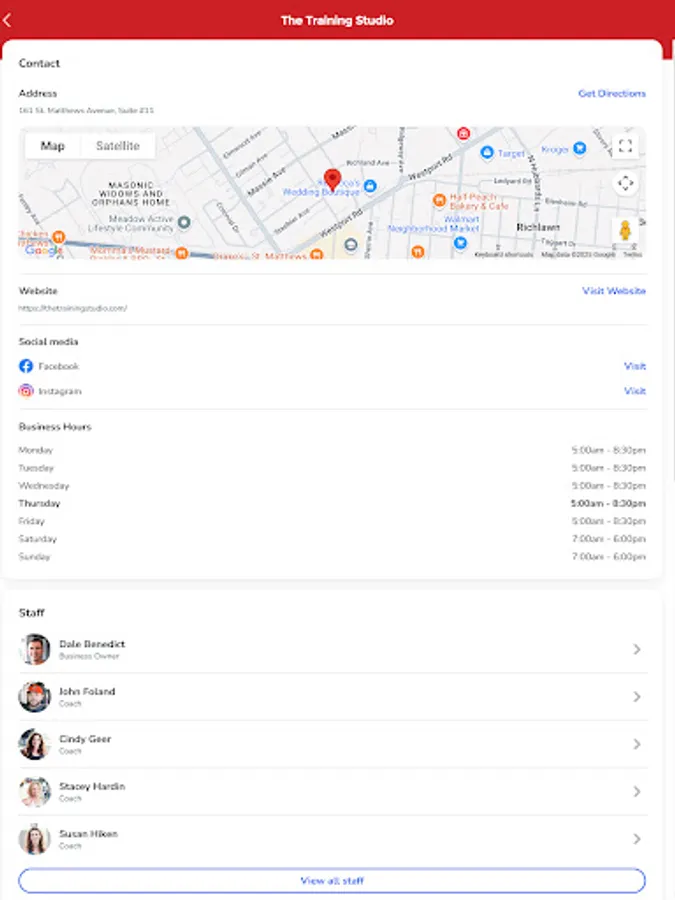Visit the Instagram page
The height and width of the screenshot is (900, 675).
pyautogui.click(x=635, y=391)
